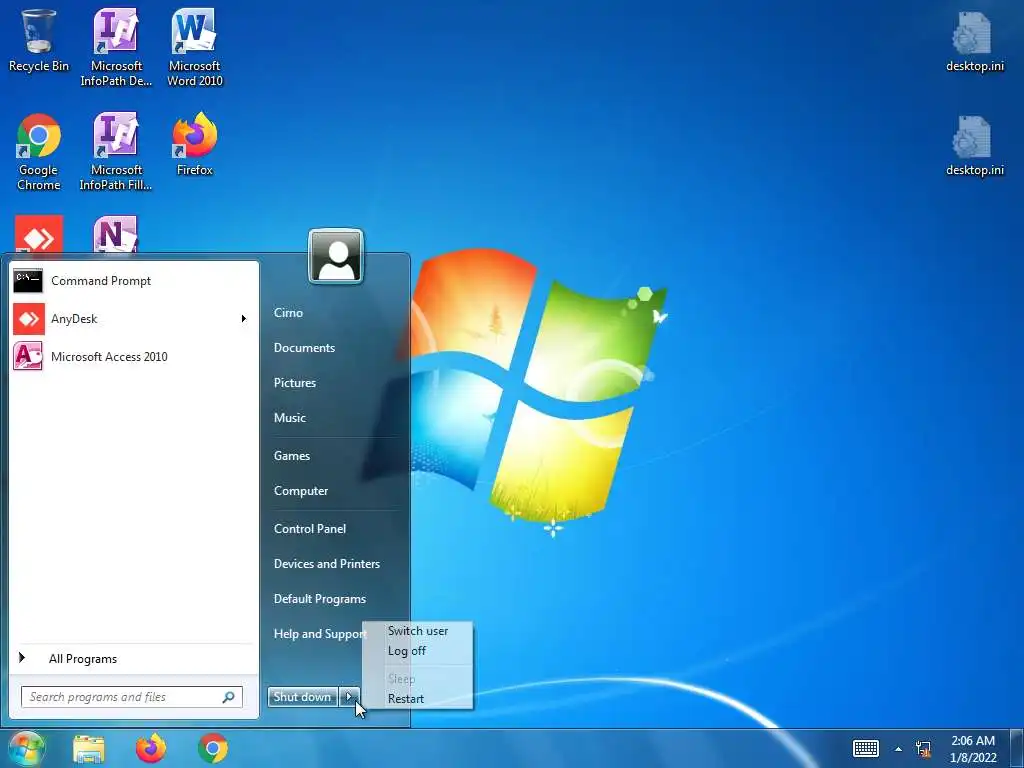Viewport: 1024px width, 768px height.
Task: Click the Shut down button
Action: tap(302, 697)
